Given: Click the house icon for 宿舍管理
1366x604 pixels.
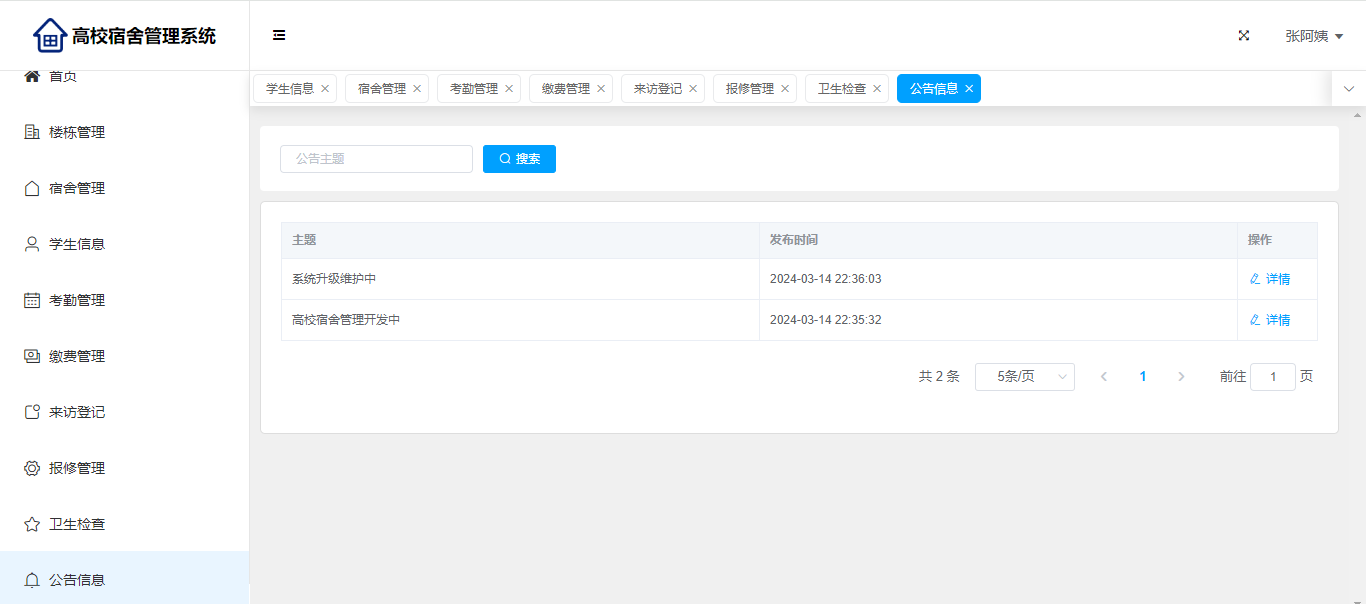Looking at the screenshot, I should tap(32, 188).
